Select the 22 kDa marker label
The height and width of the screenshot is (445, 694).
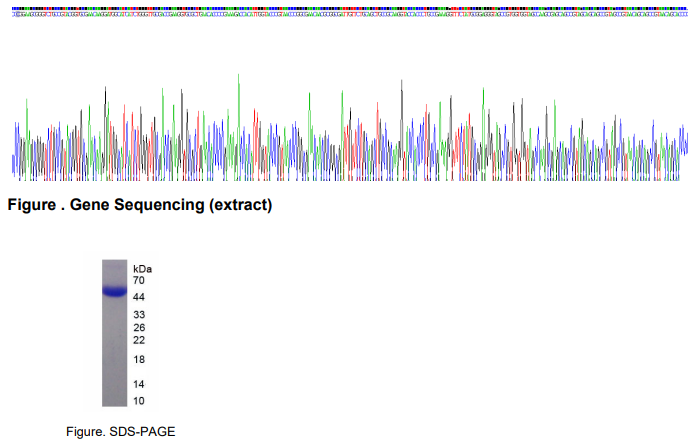pos(139,340)
